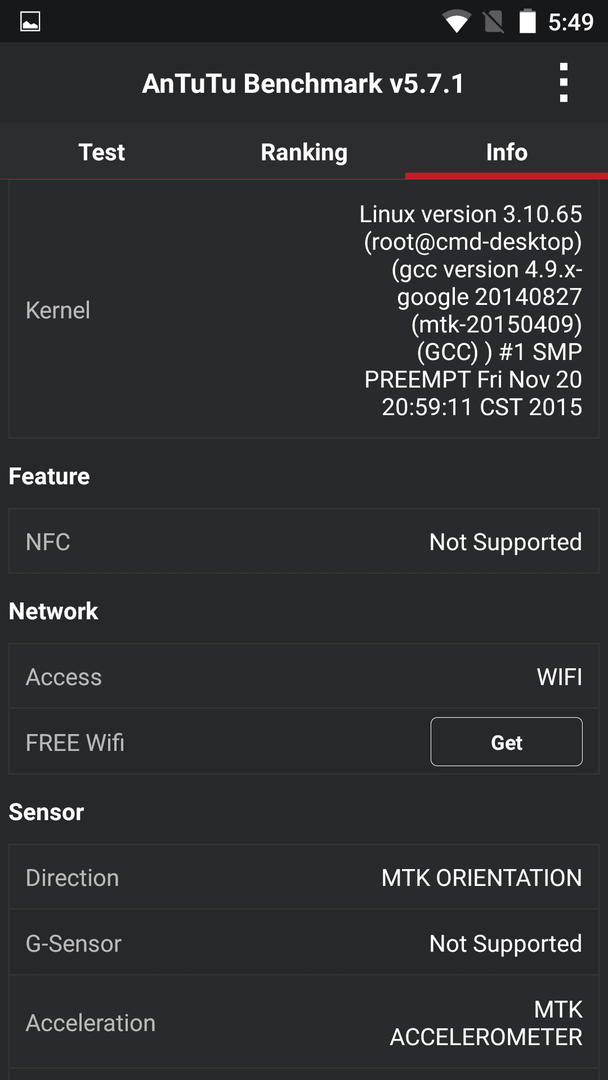Tap the Network section header
The image size is (608, 1080).
click(x=53, y=611)
